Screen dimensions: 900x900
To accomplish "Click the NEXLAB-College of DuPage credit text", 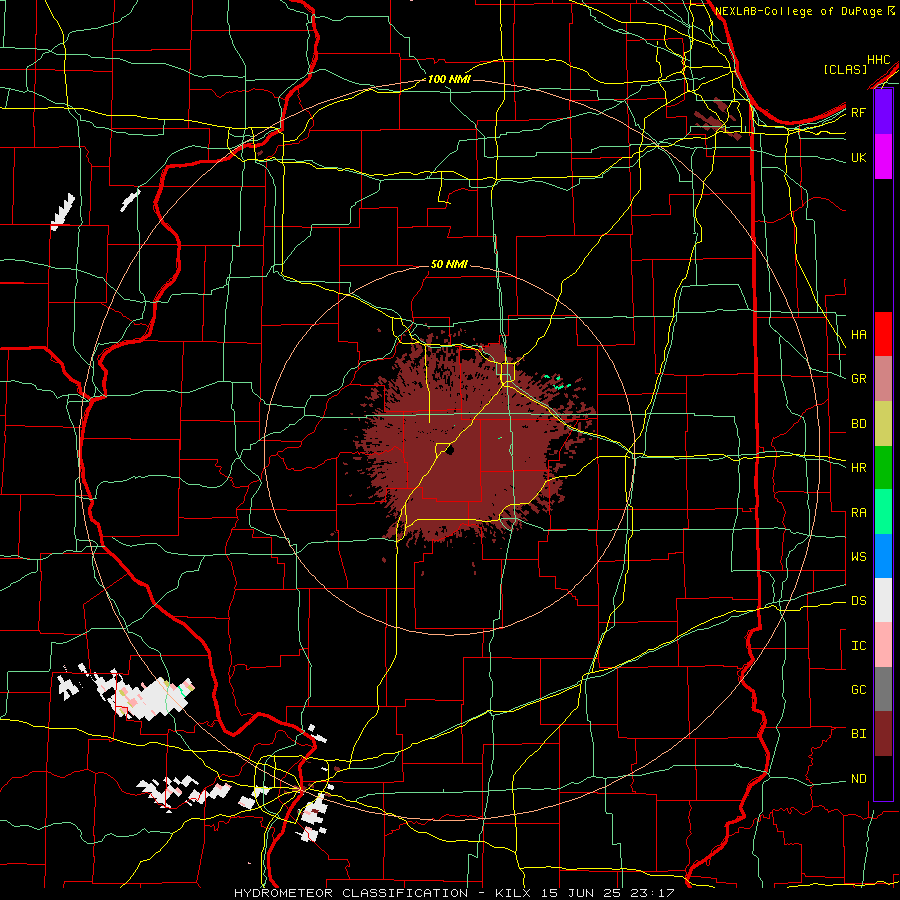I will [800, 11].
